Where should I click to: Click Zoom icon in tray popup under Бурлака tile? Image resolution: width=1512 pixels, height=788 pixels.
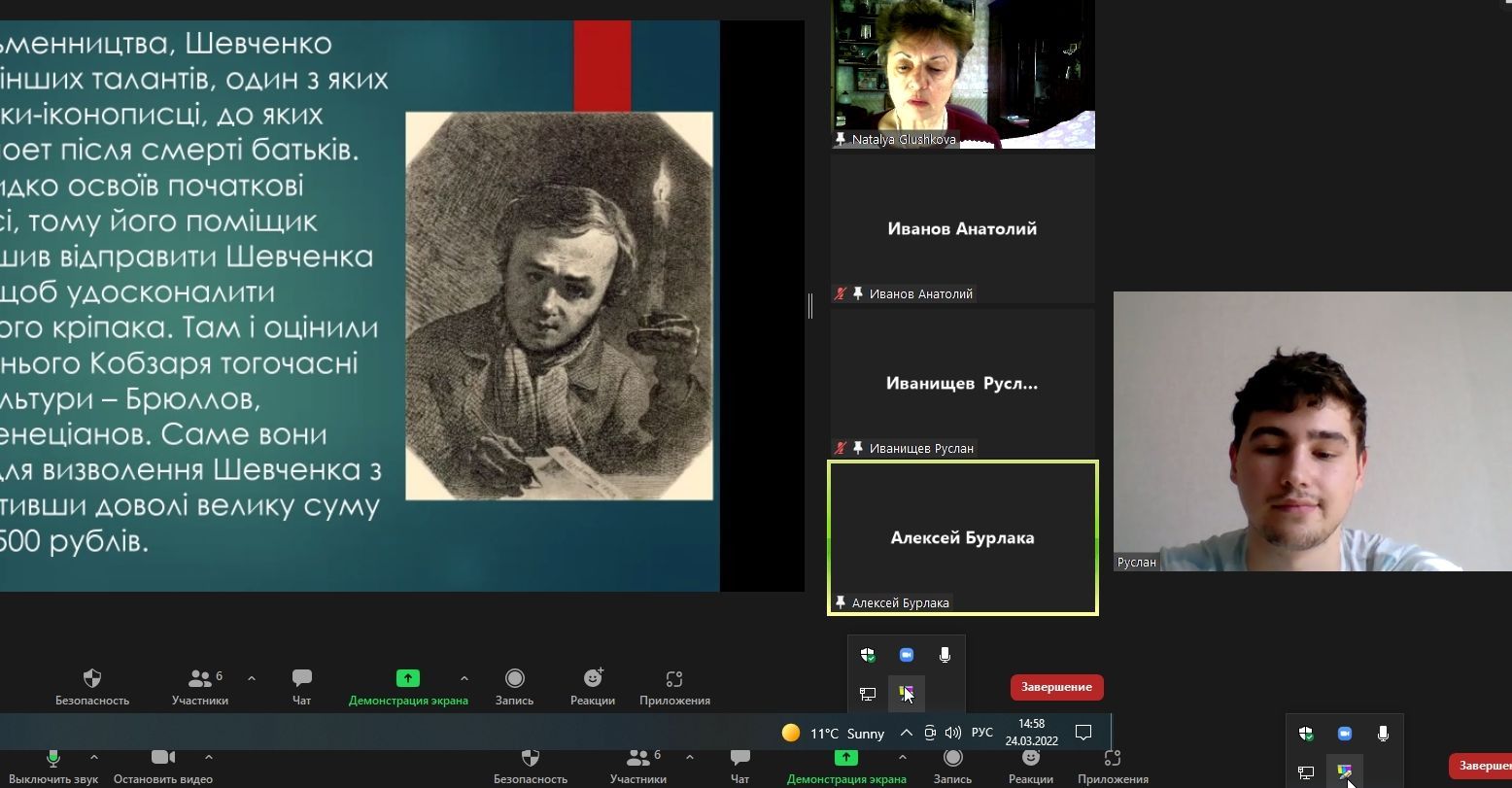coord(906,655)
